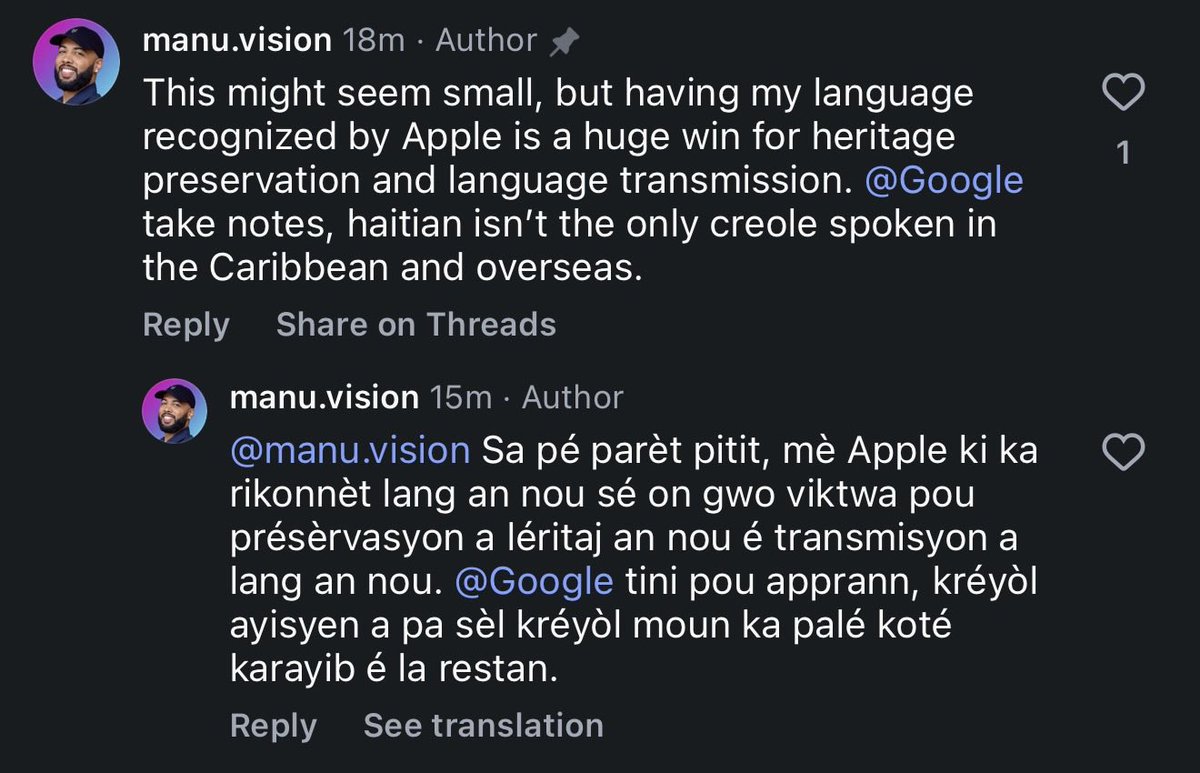Reply to the top pinned comment
This screenshot has height=773, width=1200.
tap(186, 324)
